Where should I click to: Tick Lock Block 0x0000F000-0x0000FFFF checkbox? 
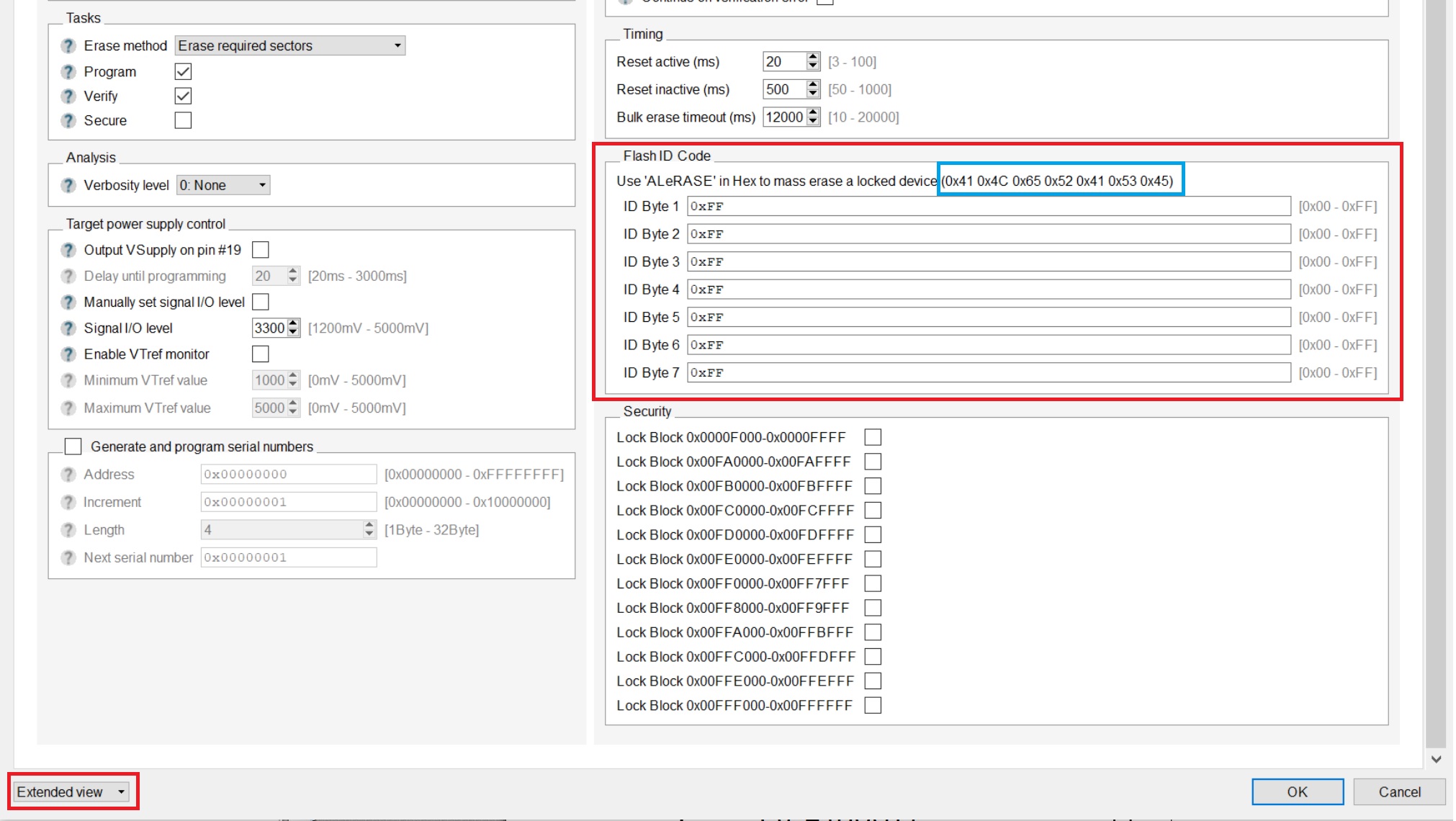(x=873, y=437)
